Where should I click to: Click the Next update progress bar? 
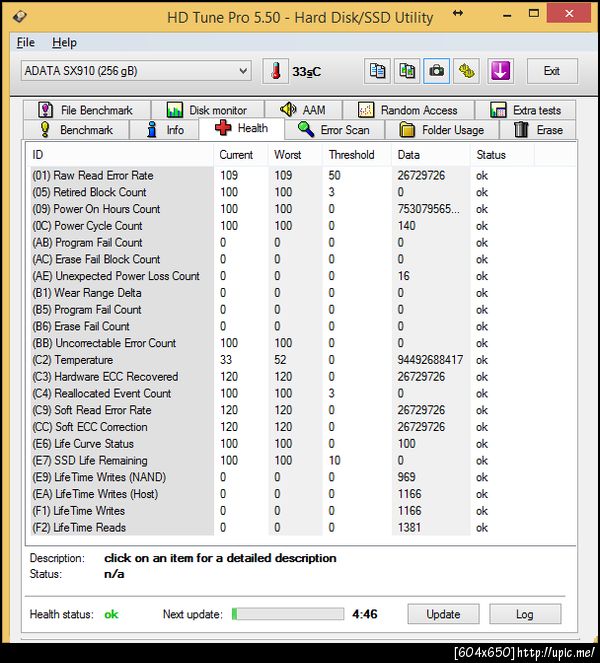(288, 614)
